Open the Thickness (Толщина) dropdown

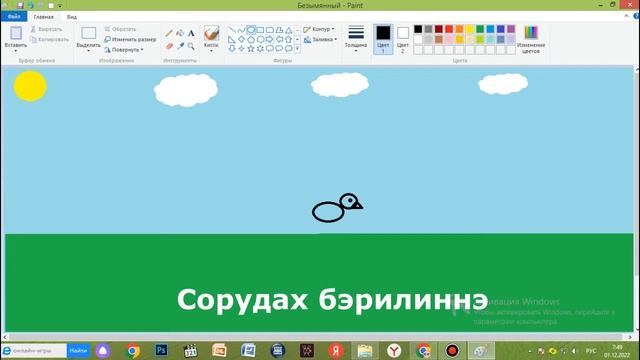coord(356,39)
